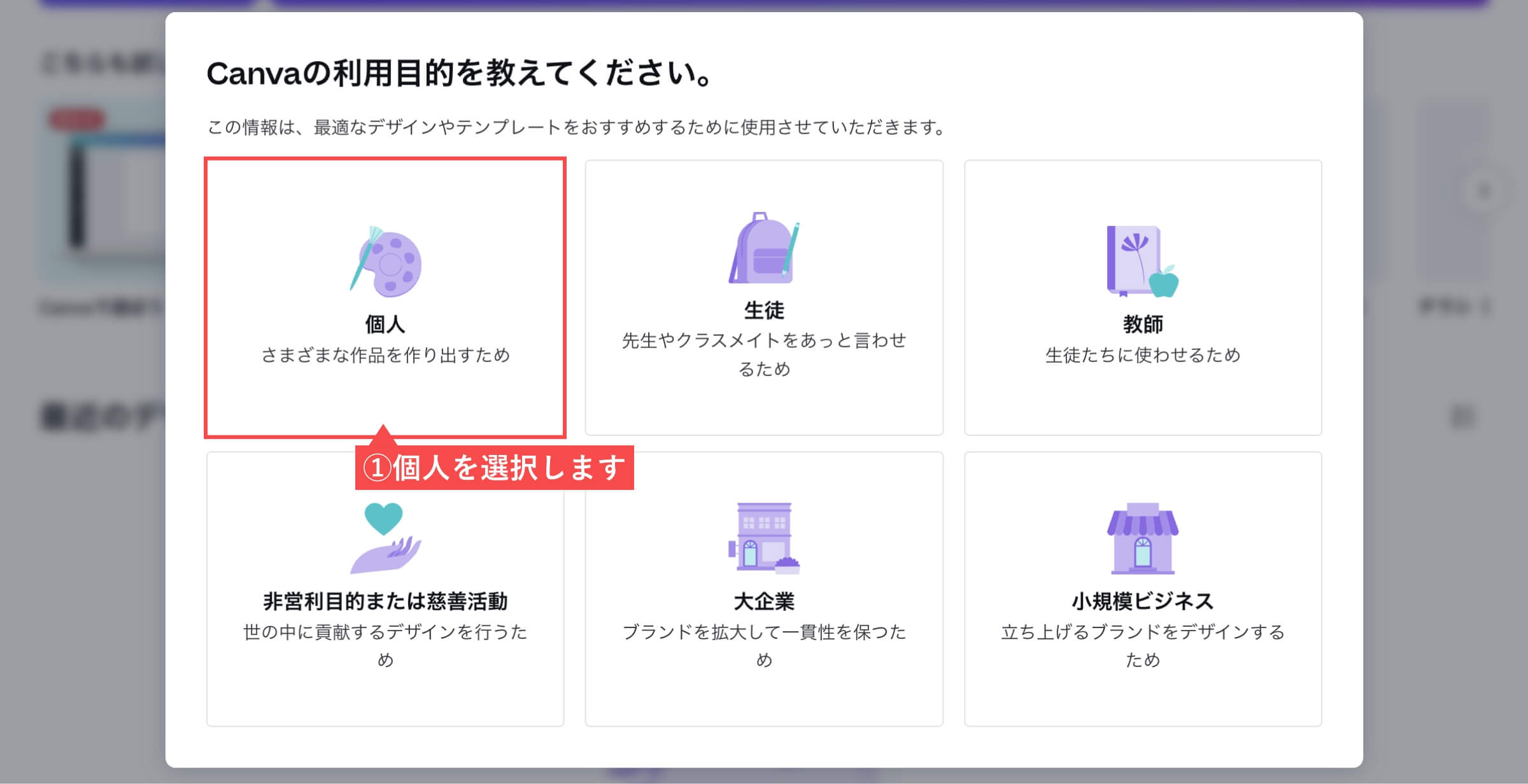Click the blurred carousel next arrow behind dialog
This screenshot has width=1528, height=784.
pos(1484,190)
